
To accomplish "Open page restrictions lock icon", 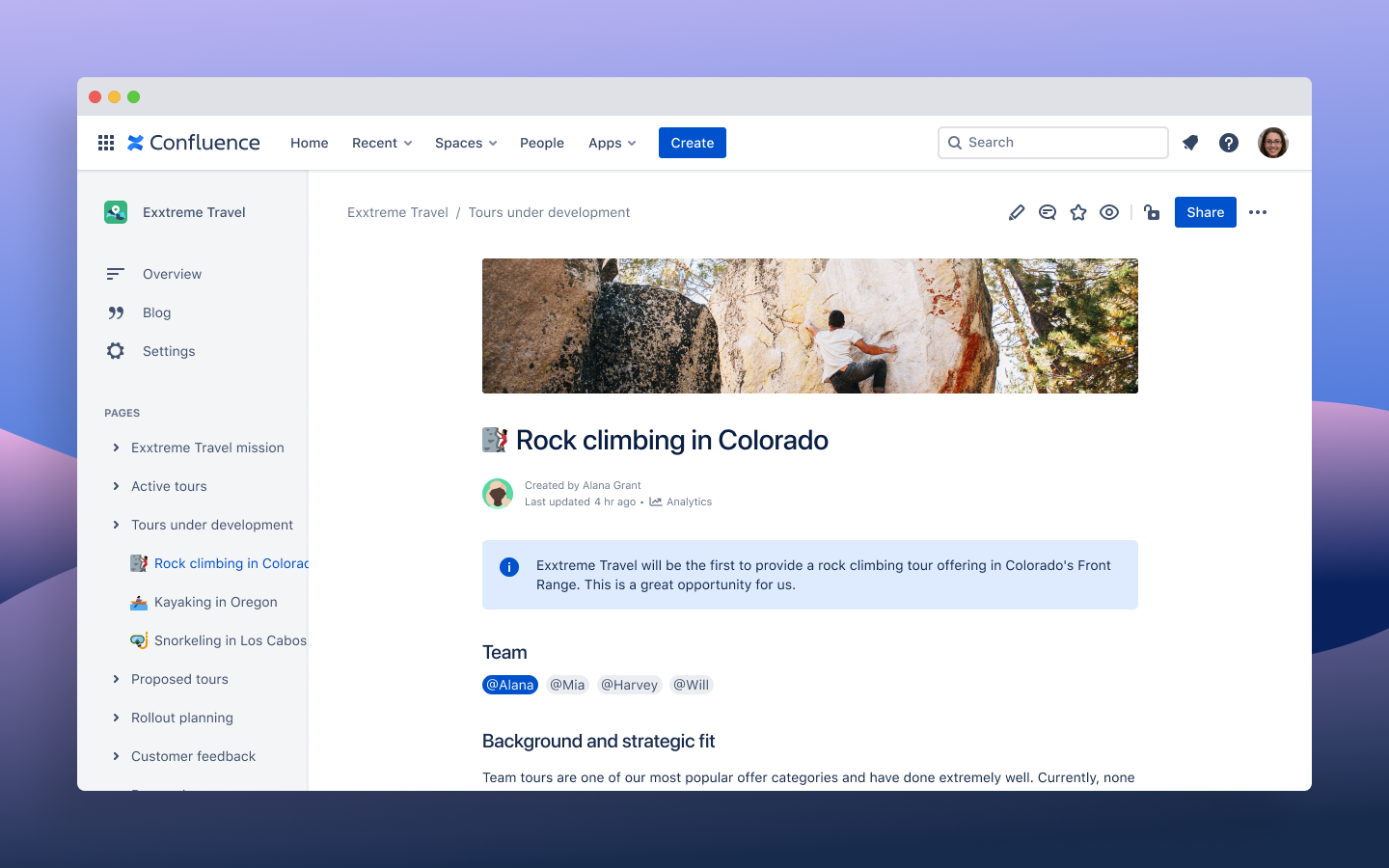I will click(x=1152, y=212).
